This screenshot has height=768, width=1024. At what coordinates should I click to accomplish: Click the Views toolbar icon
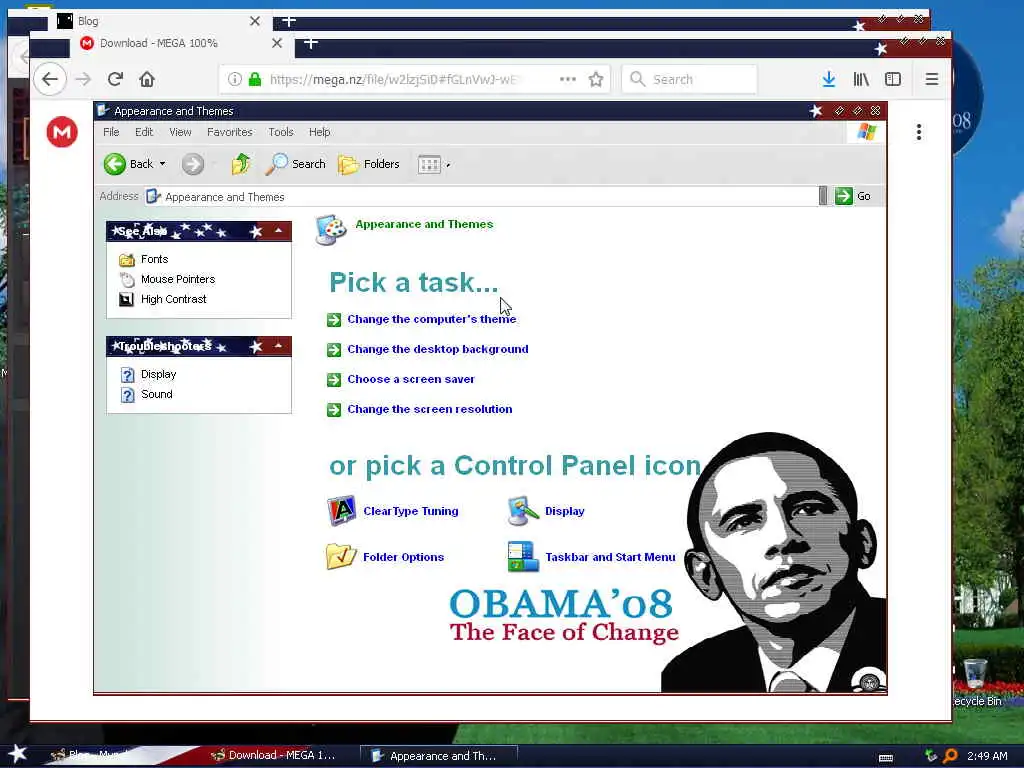[429, 165]
